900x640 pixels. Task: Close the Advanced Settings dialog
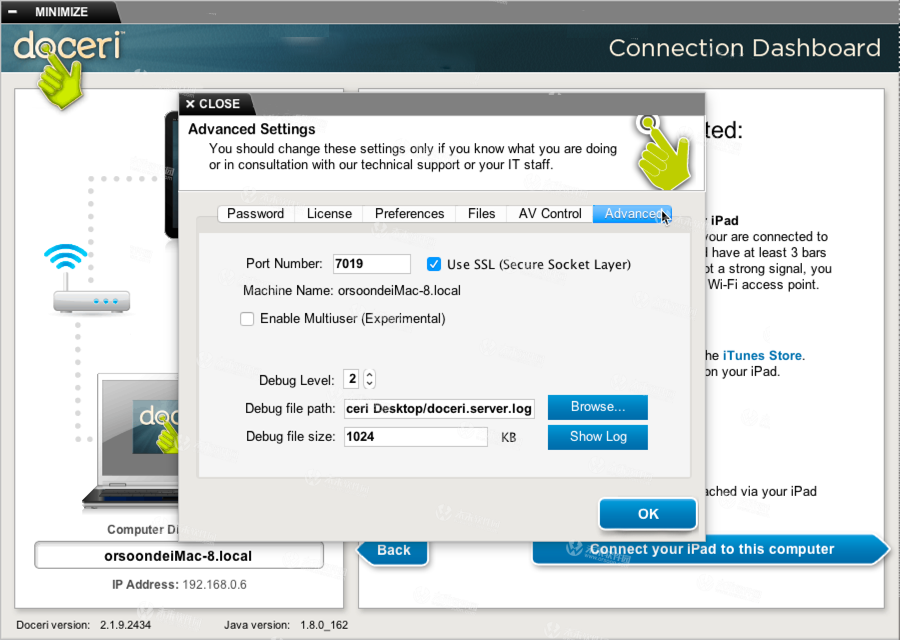click(x=213, y=104)
